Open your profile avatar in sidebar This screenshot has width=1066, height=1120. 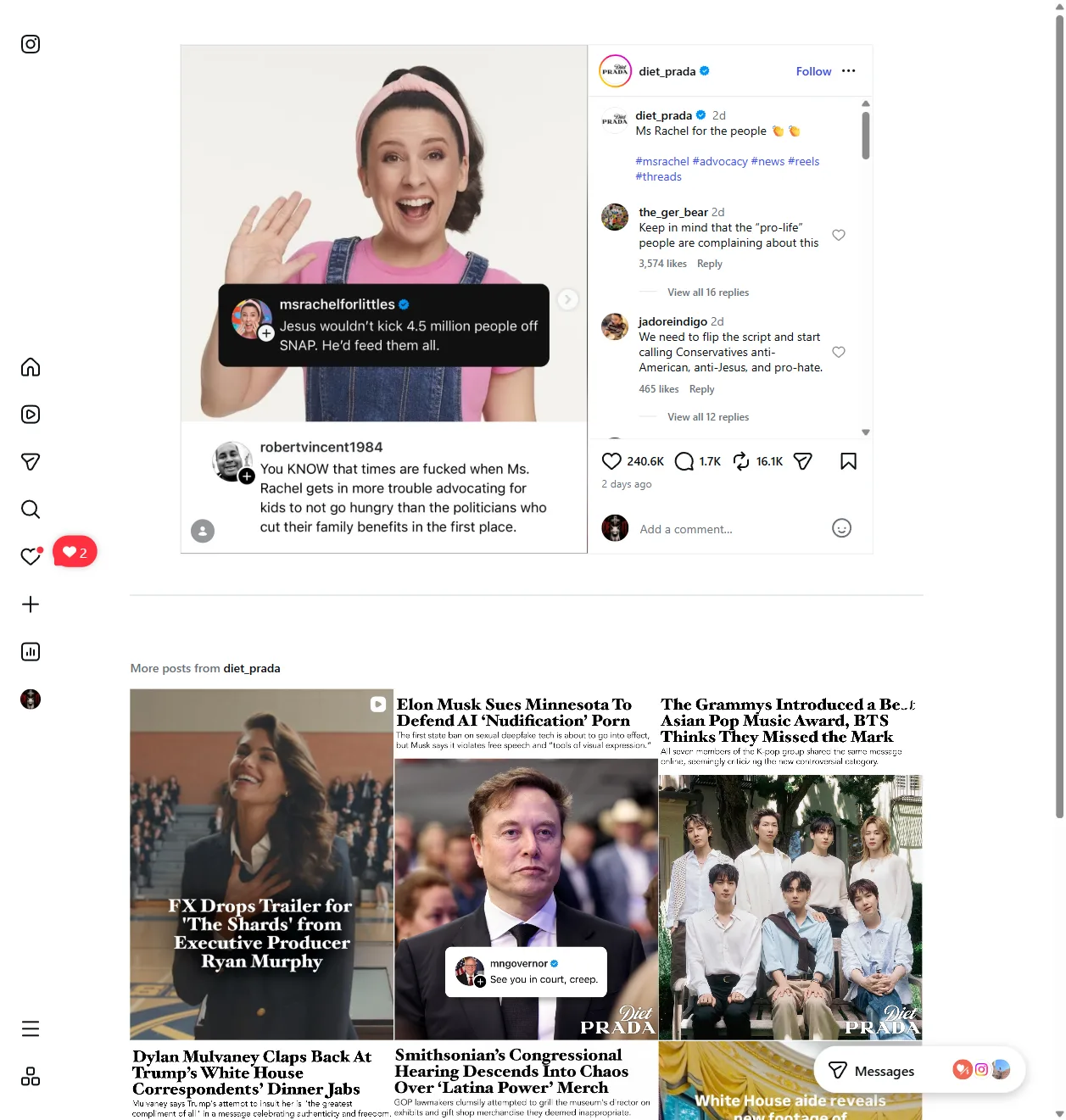click(31, 699)
